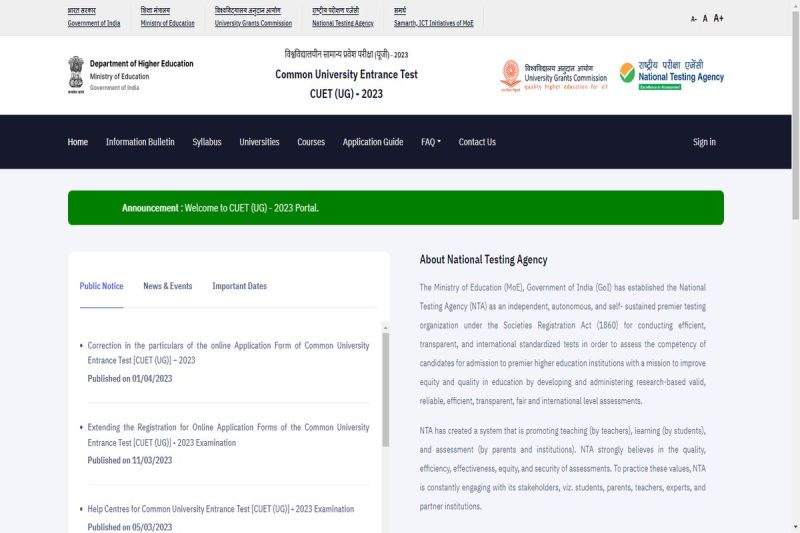The height and width of the screenshot is (533, 800).
Task: Open the Home navigation item
Action: point(78,142)
